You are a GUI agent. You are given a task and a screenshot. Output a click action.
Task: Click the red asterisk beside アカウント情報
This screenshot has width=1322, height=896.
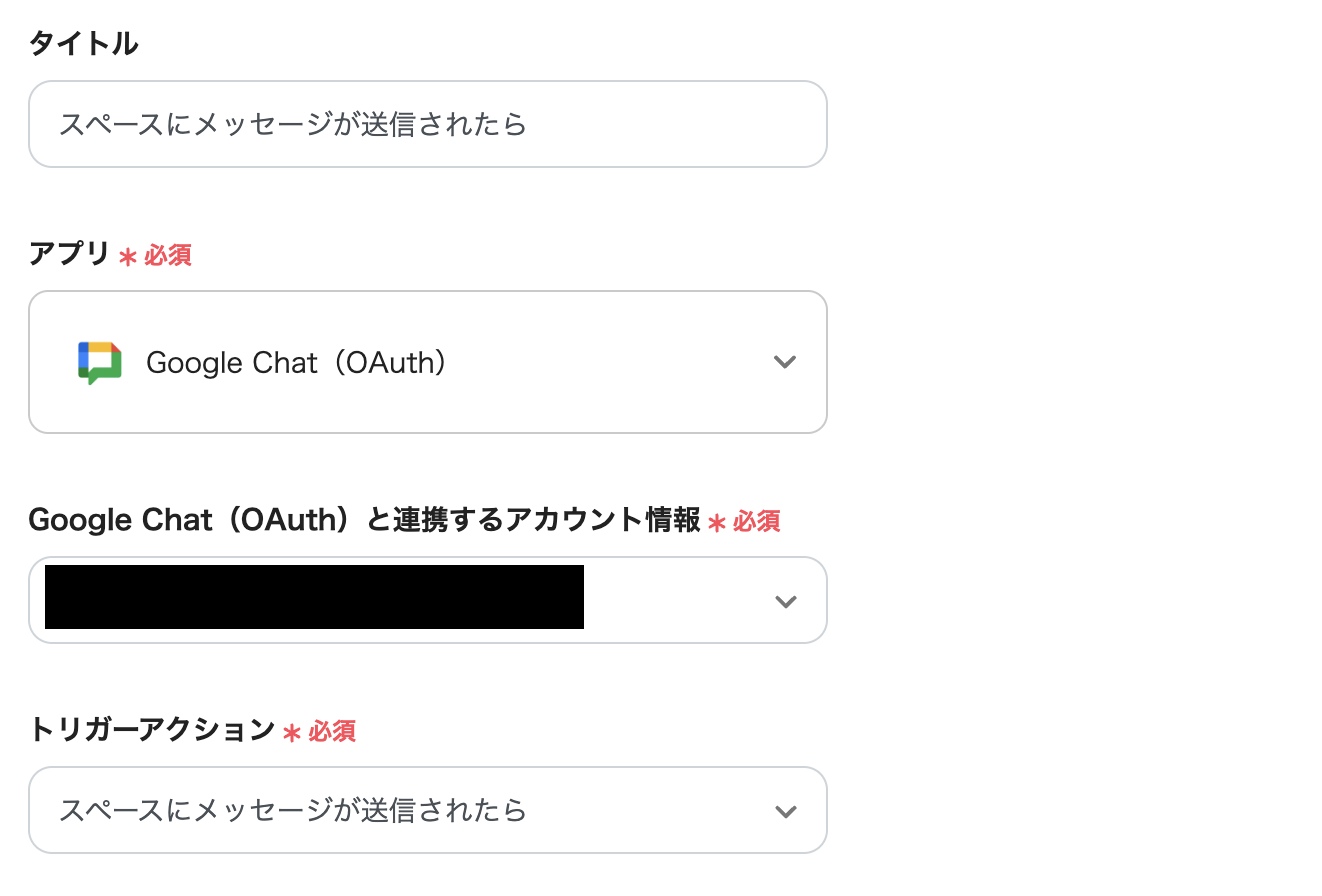point(716,523)
